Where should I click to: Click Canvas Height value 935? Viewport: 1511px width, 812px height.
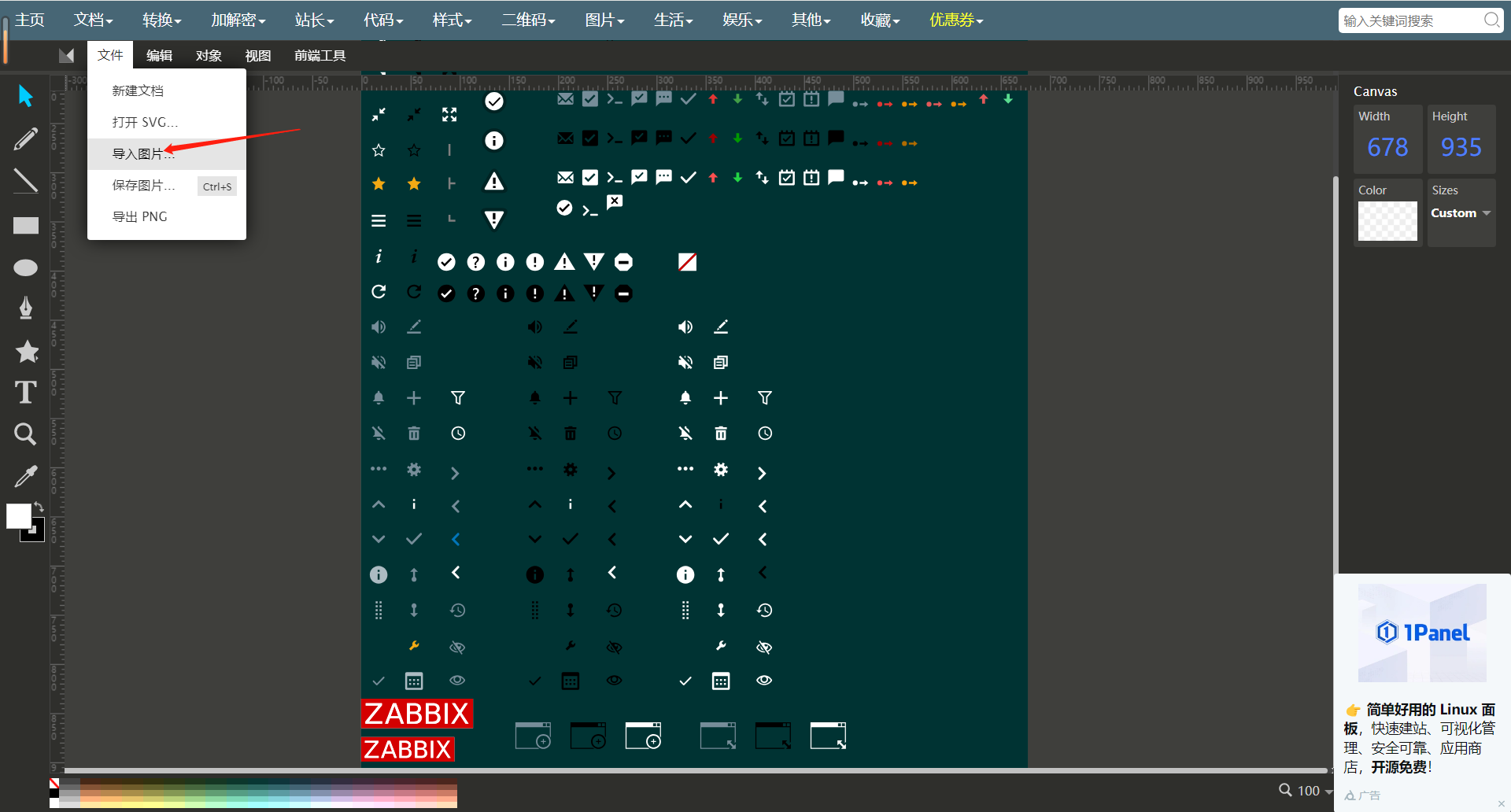coord(1461,147)
